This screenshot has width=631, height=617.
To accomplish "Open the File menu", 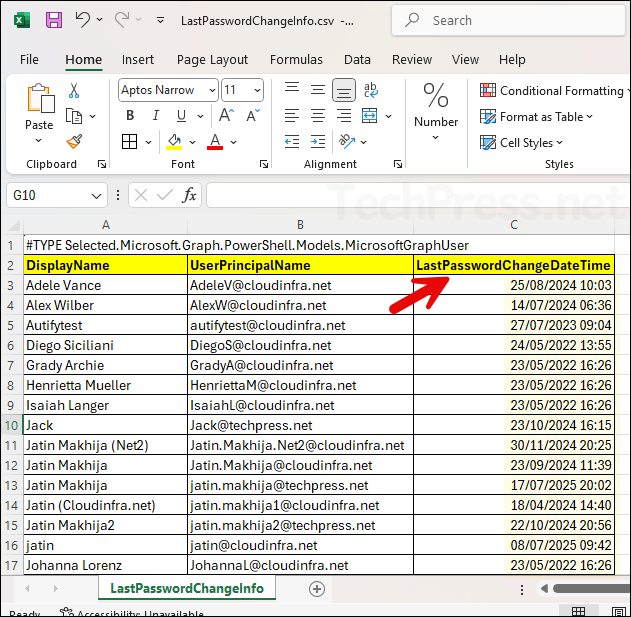I will [x=29, y=60].
